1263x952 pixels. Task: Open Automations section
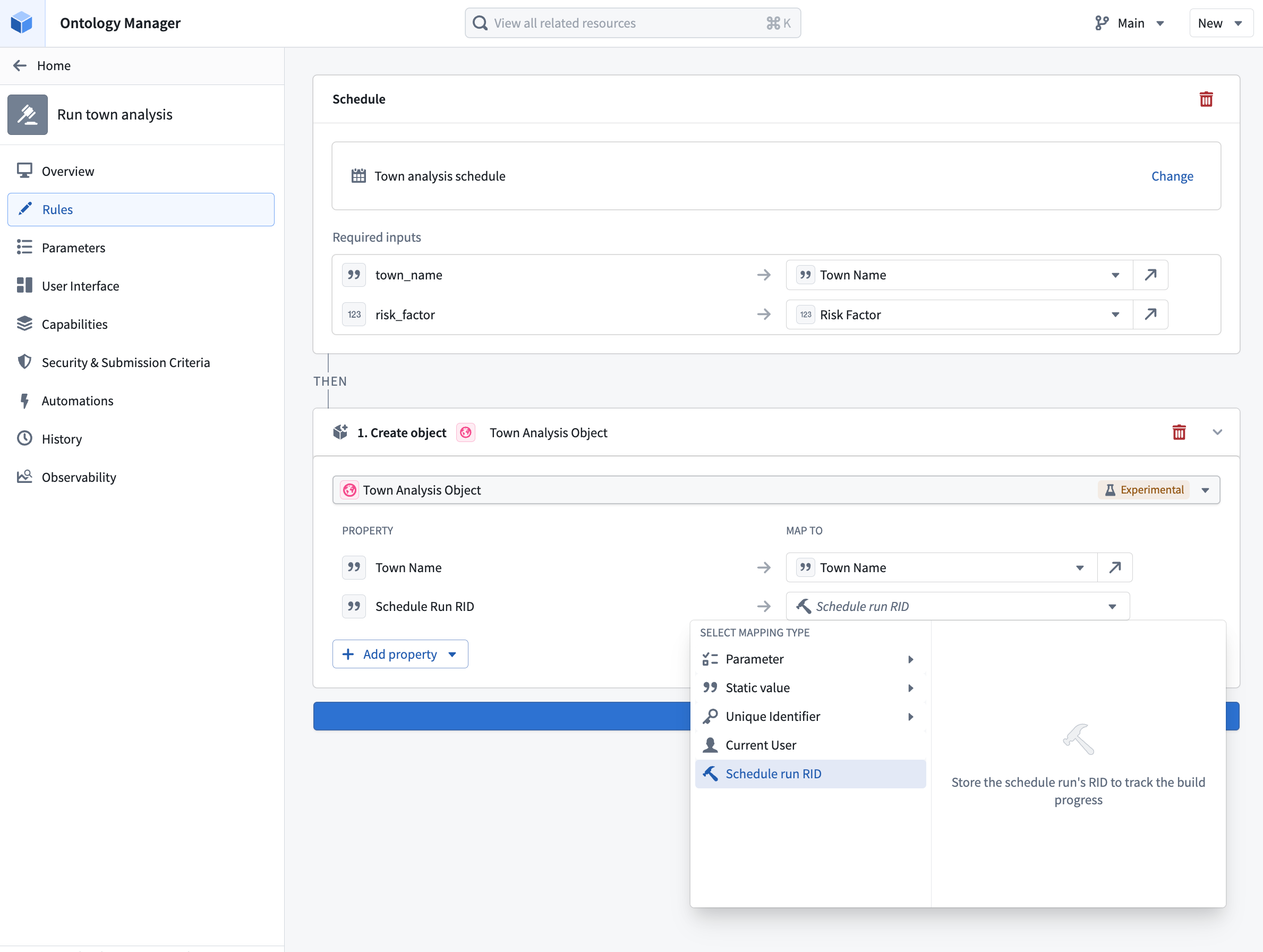pyautogui.click(x=141, y=401)
